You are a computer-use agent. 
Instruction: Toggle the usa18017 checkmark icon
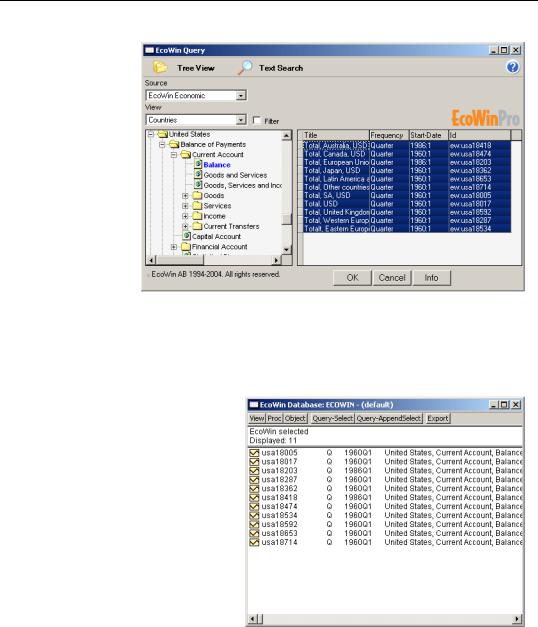[x=254, y=461]
